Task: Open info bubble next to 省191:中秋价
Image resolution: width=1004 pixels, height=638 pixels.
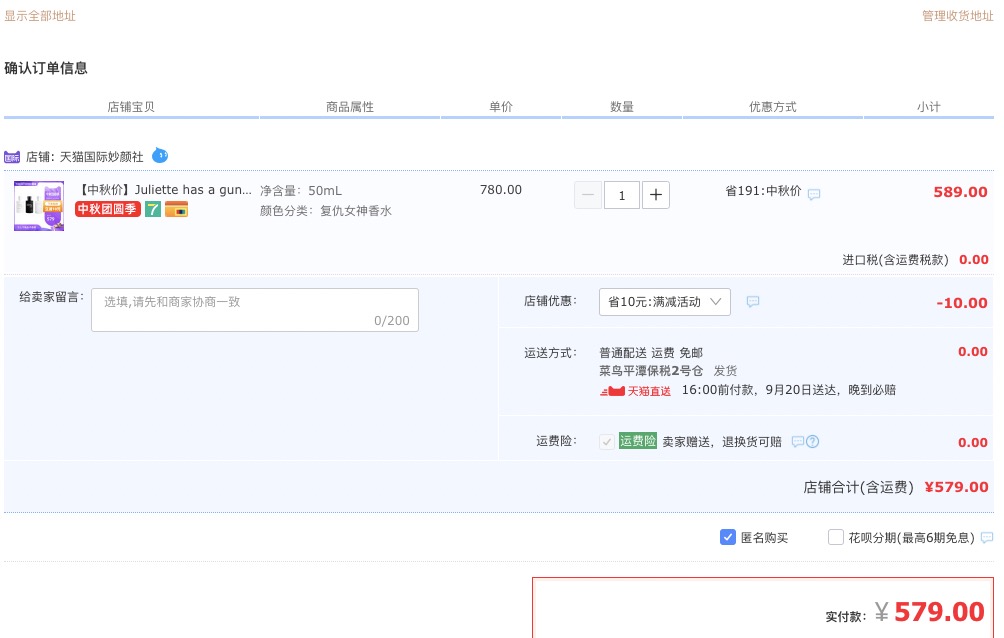Action: pos(814,194)
